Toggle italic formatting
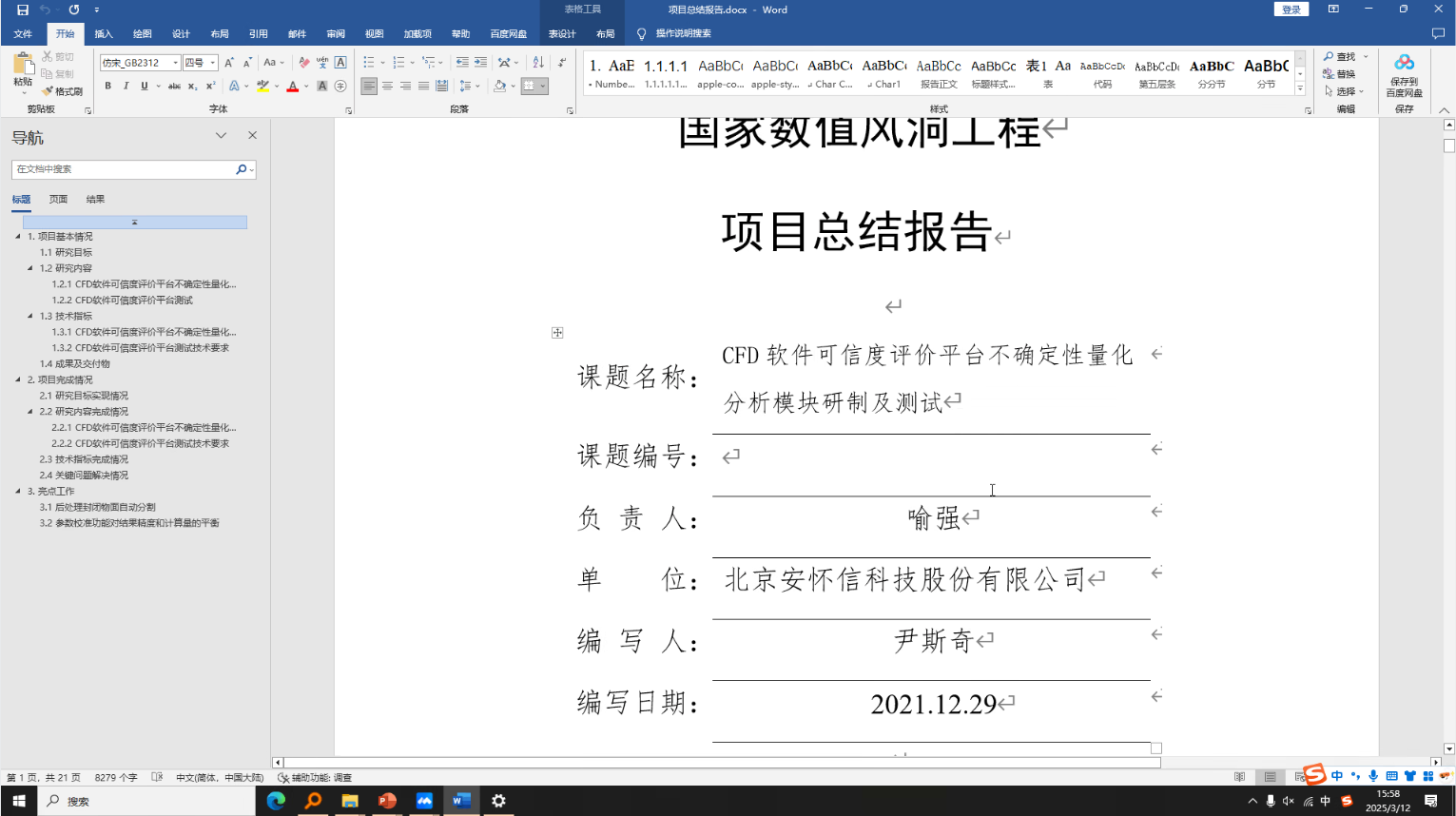 [126, 86]
